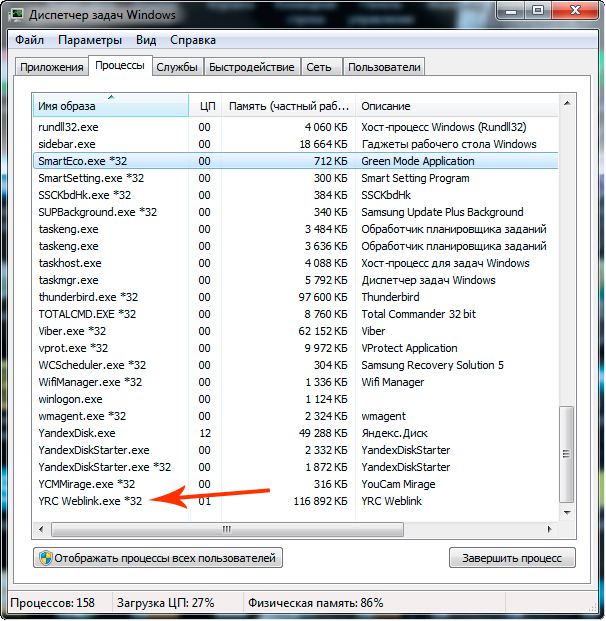This screenshot has width=606, height=621.
Task: Switch to the Службы tab
Action: click(x=177, y=67)
